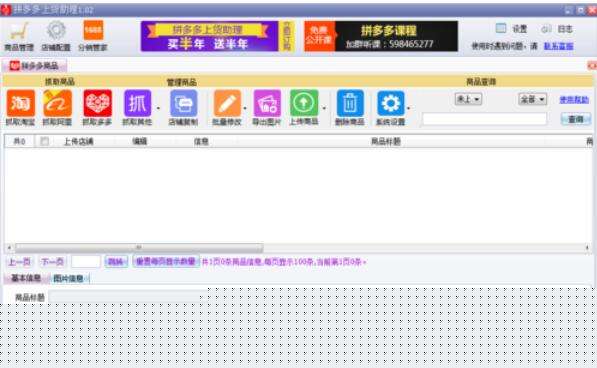Switch to the 拼多多商品 tab
The width and height of the screenshot is (597, 368).
pyautogui.click(x=35, y=66)
